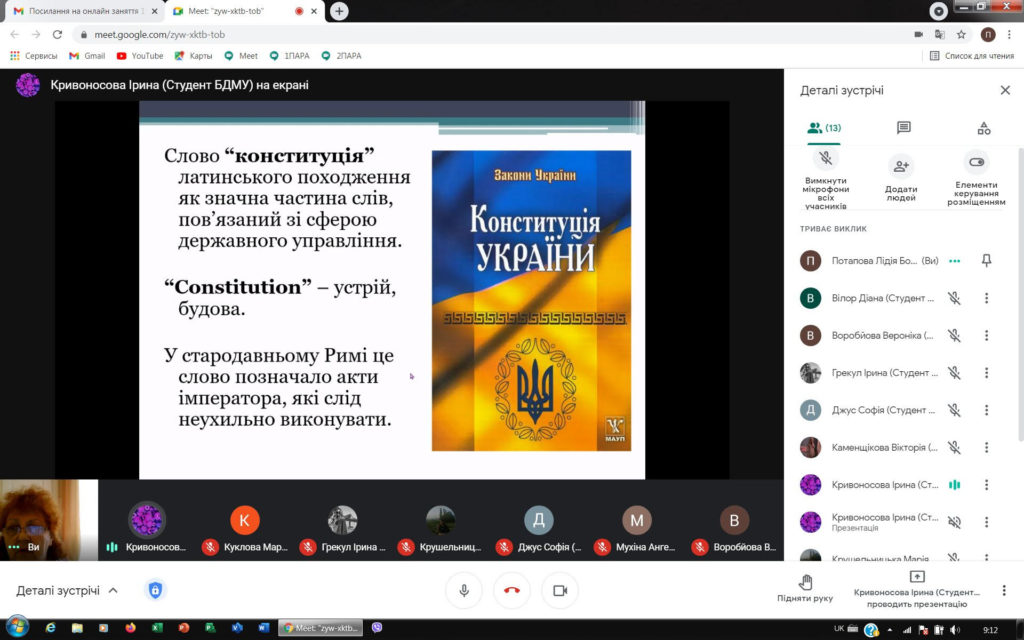Open more options for Воробйова Вероніка

coord(986,336)
